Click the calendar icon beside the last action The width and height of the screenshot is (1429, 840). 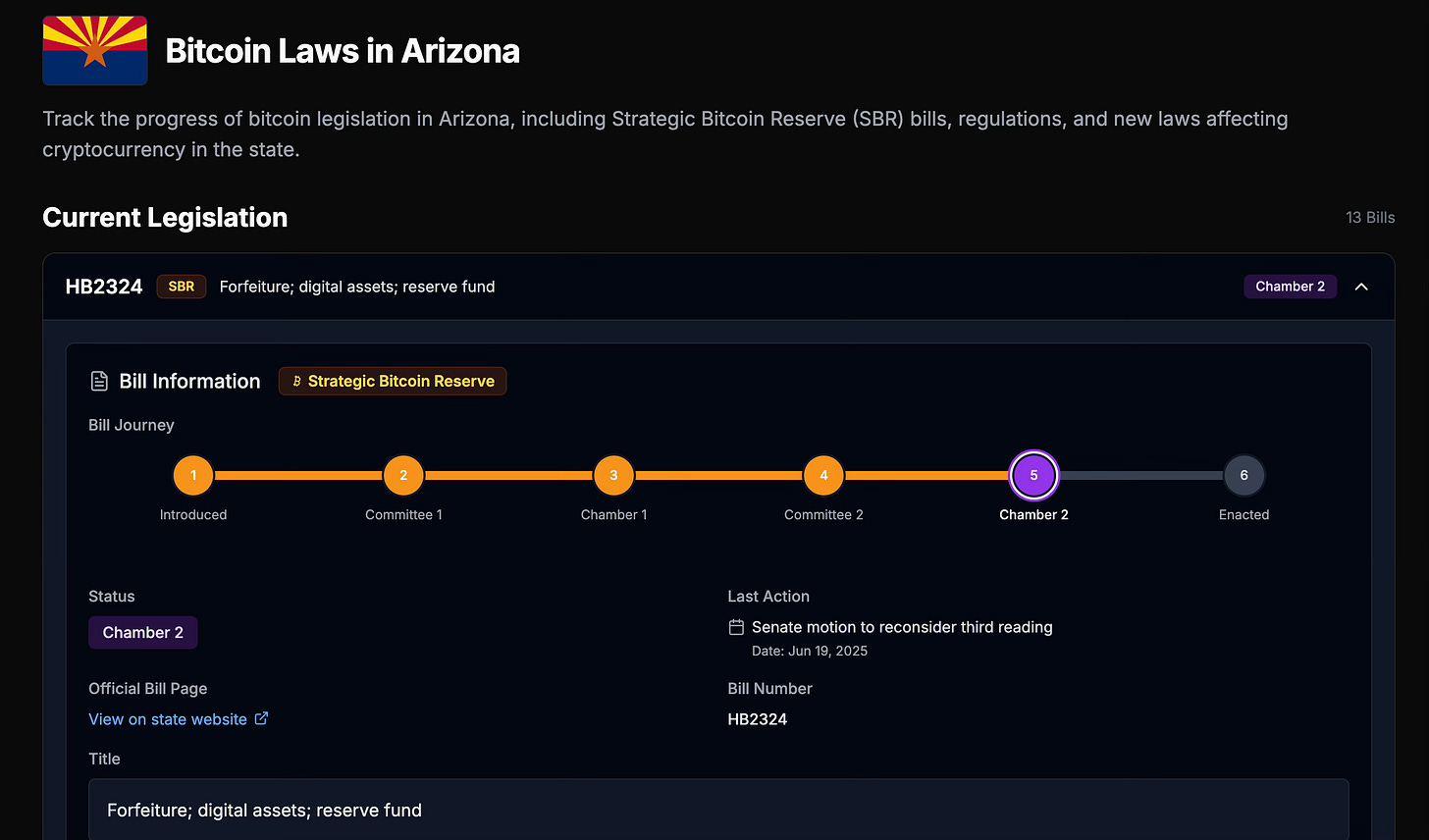(736, 627)
